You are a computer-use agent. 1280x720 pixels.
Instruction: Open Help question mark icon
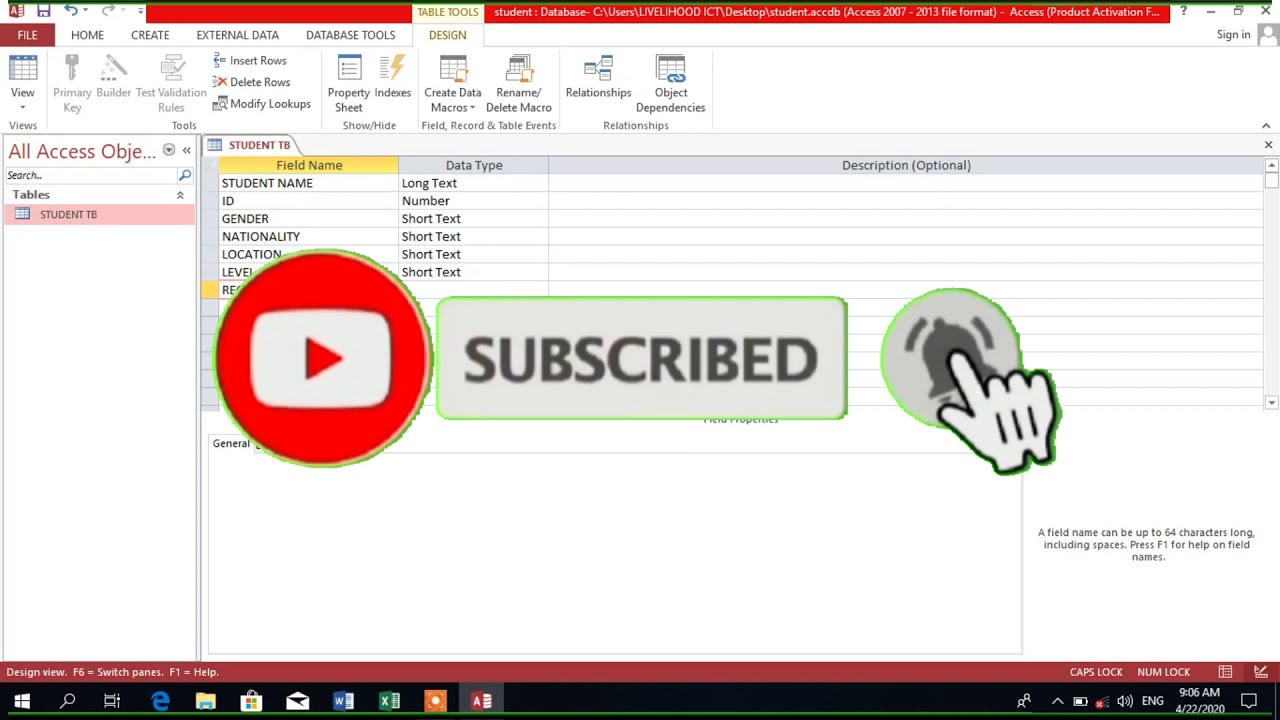point(1183,11)
